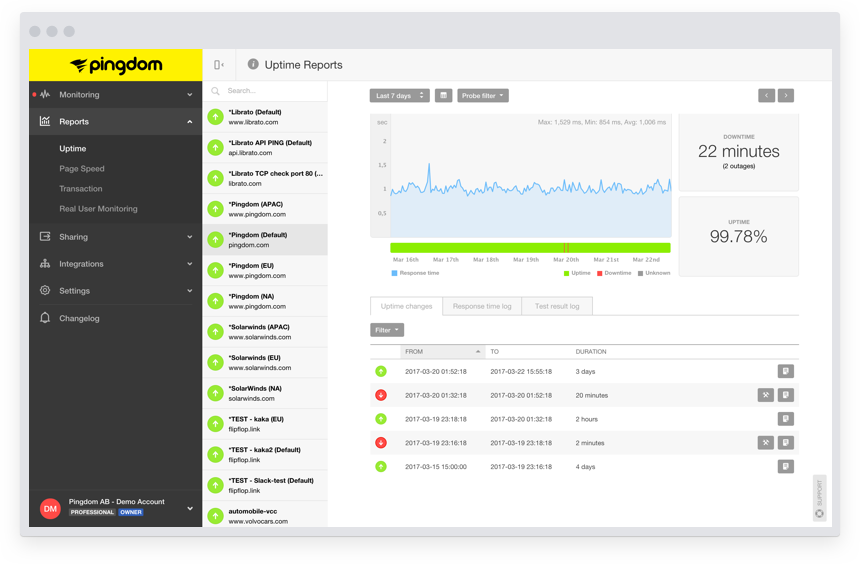Go to next period with right arrow

pyautogui.click(x=785, y=95)
